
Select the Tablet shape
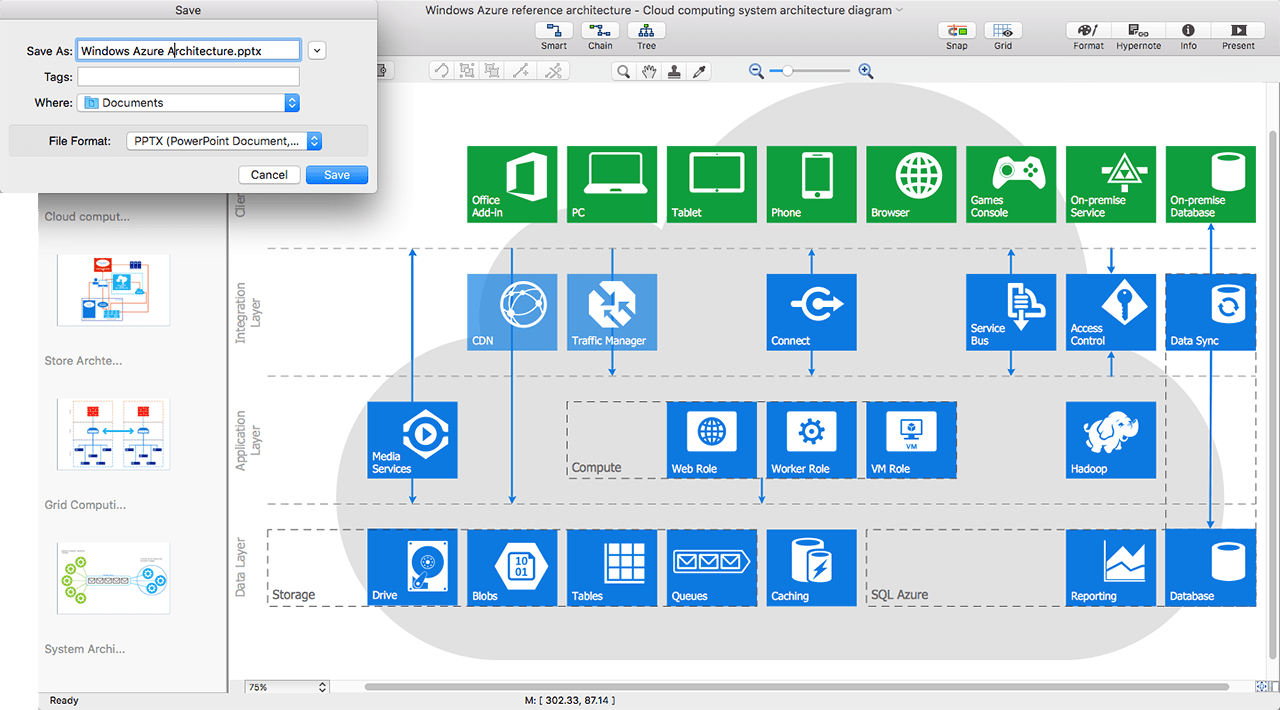click(712, 184)
